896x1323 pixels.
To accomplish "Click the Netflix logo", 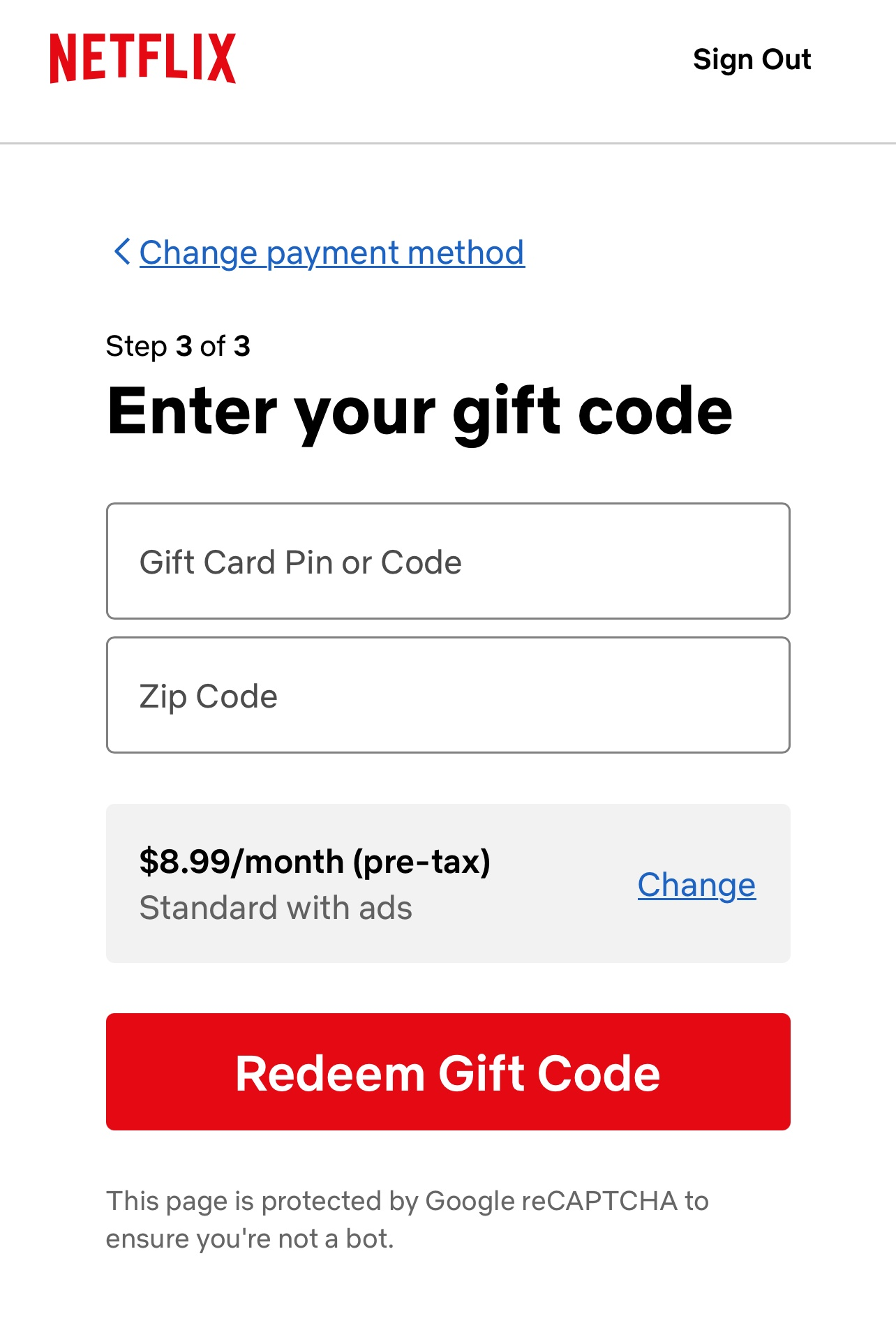I will (142, 59).
